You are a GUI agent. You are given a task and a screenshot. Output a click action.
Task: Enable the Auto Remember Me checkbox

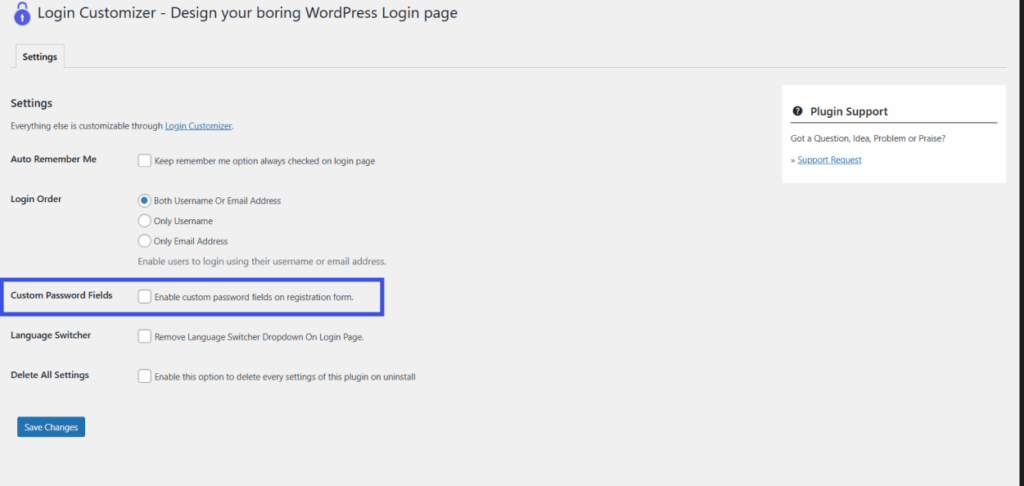coord(144,161)
